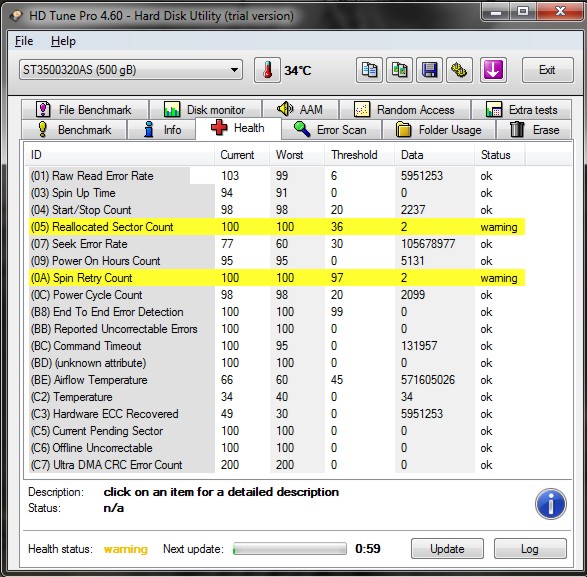Select the (BD) (unknown attribute) row
This screenshot has height=577, width=587.
tap(277, 363)
